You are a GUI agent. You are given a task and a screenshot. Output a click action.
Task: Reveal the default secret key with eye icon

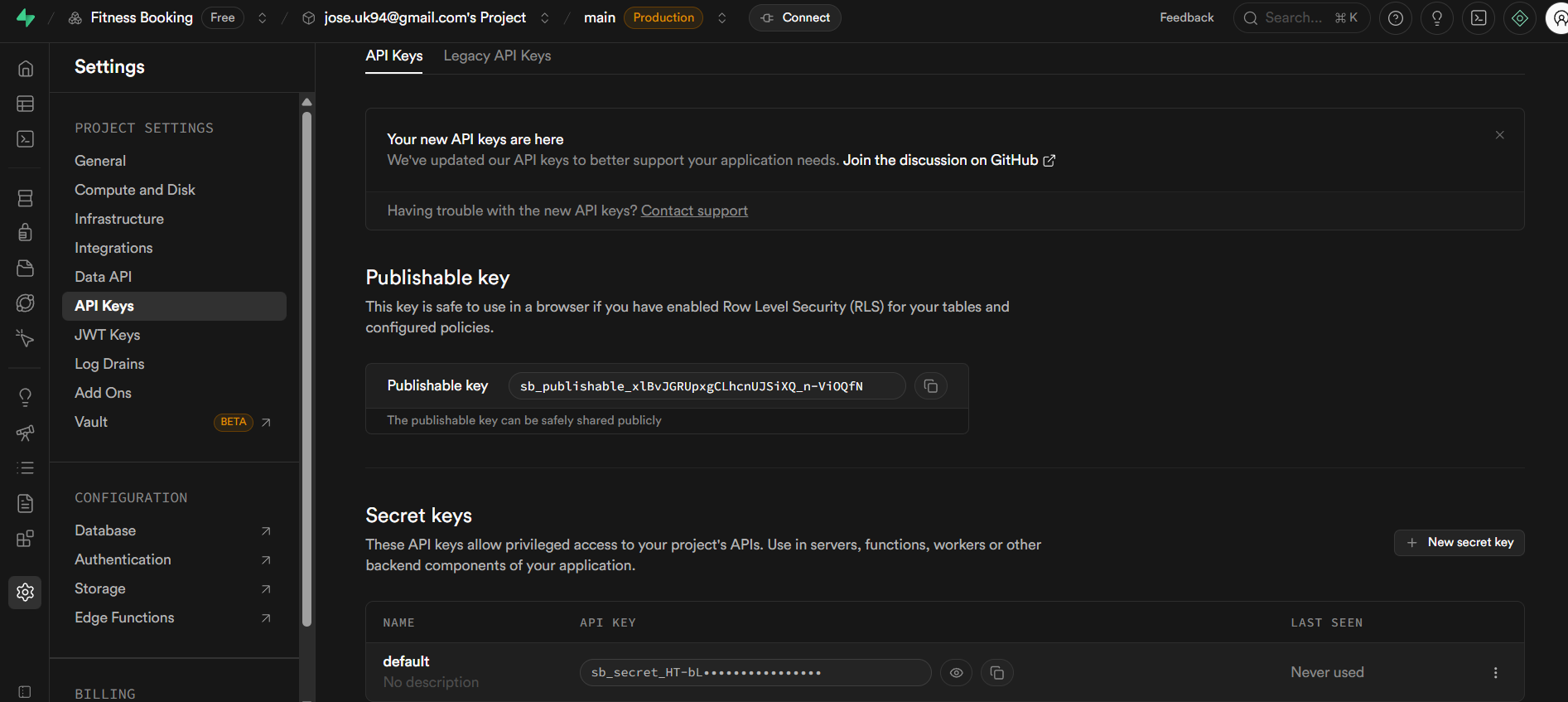[x=956, y=673]
